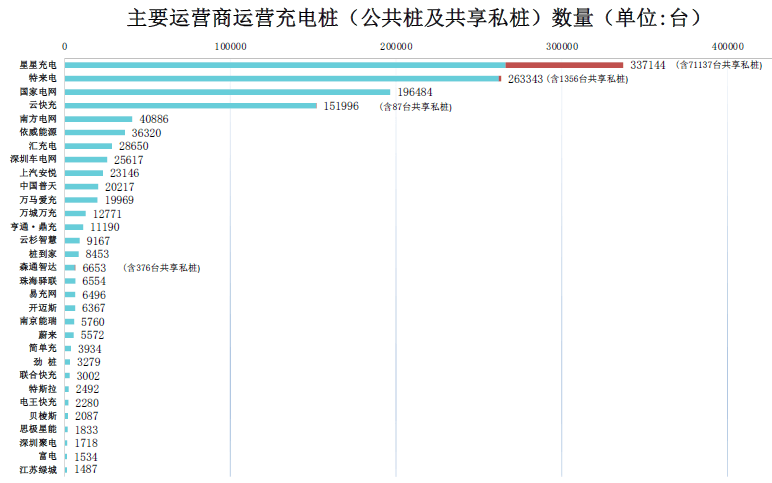Click the 蔚来 row label

pos(48,335)
